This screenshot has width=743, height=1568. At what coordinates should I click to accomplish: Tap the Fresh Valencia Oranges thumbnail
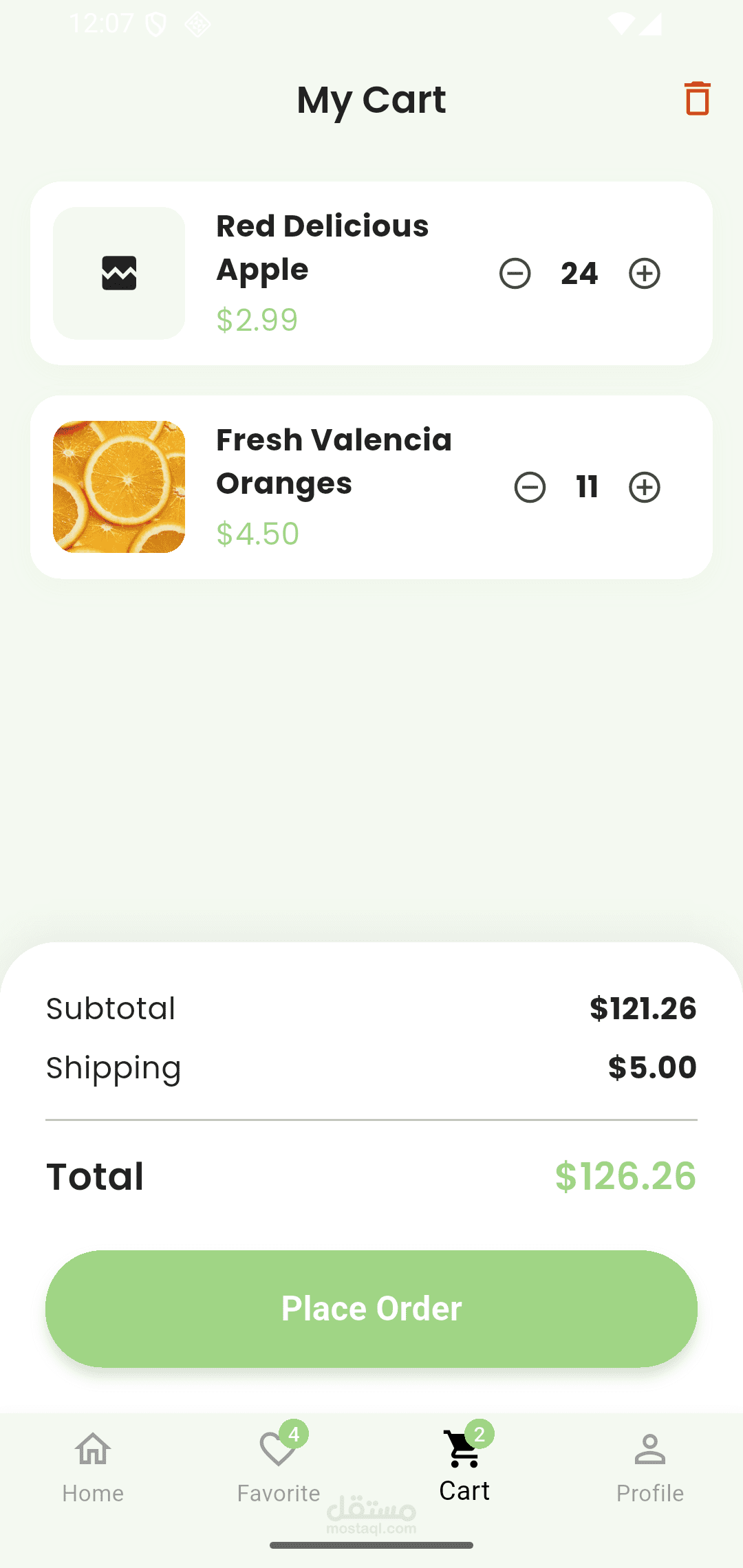(119, 487)
